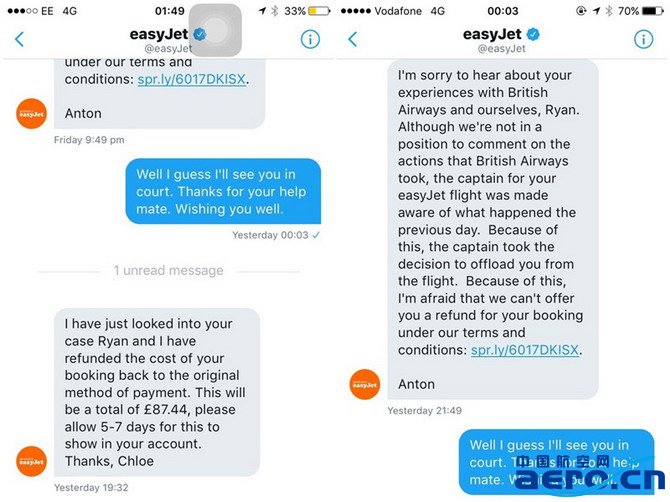The image size is (670, 502).
Task: Open spr.ly/6017DKISX link in left chat
Action: click(191, 79)
